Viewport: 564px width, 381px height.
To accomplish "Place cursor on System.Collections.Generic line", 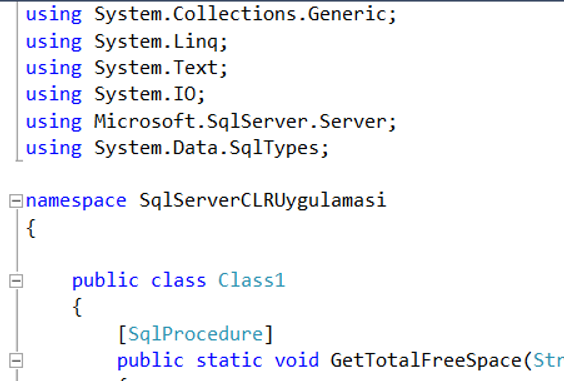I will tap(211, 15).
